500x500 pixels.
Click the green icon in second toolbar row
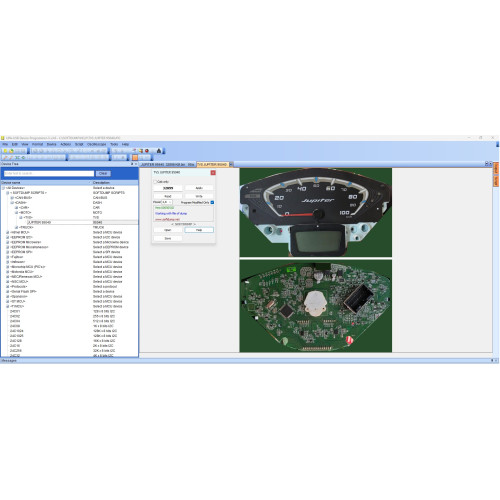(x=23, y=157)
